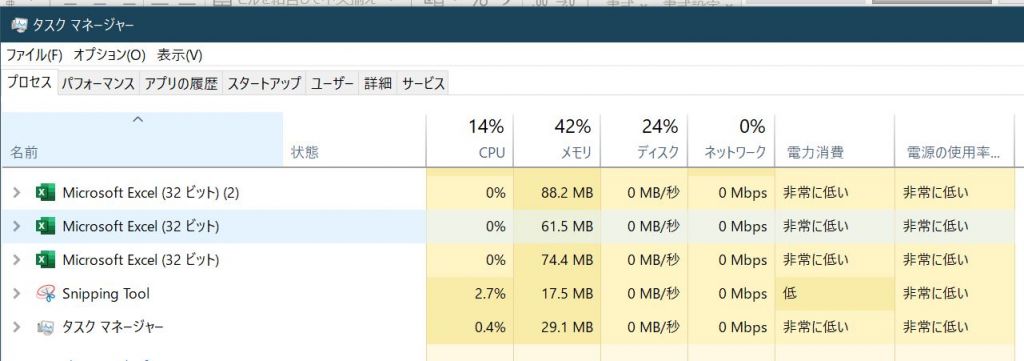Sort processes by the メモリ column header

click(x=557, y=139)
